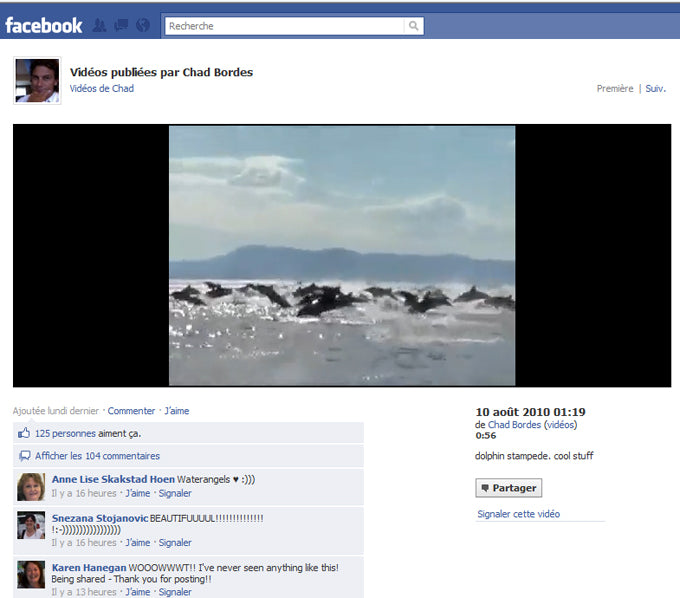Screen dimensions: 680x598
Task: Report Karen Hanegan's comment via Signaler
Action: point(175,592)
